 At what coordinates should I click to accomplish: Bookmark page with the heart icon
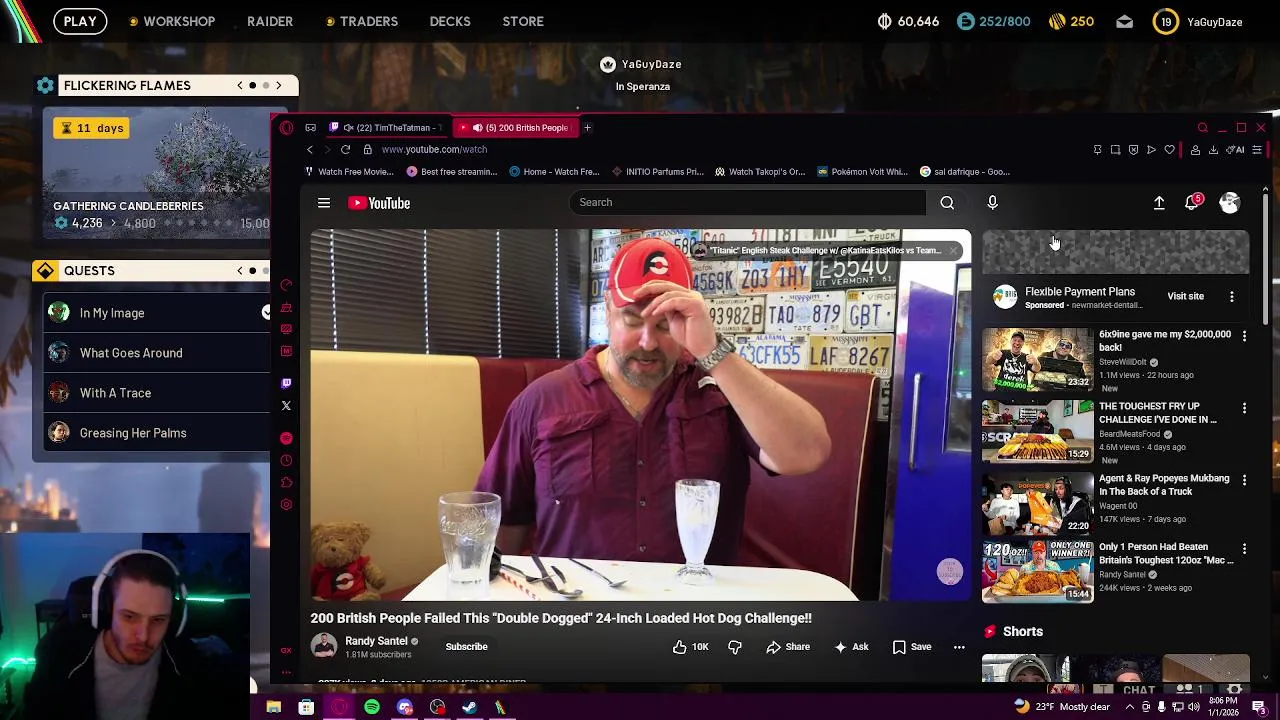click(x=1169, y=150)
